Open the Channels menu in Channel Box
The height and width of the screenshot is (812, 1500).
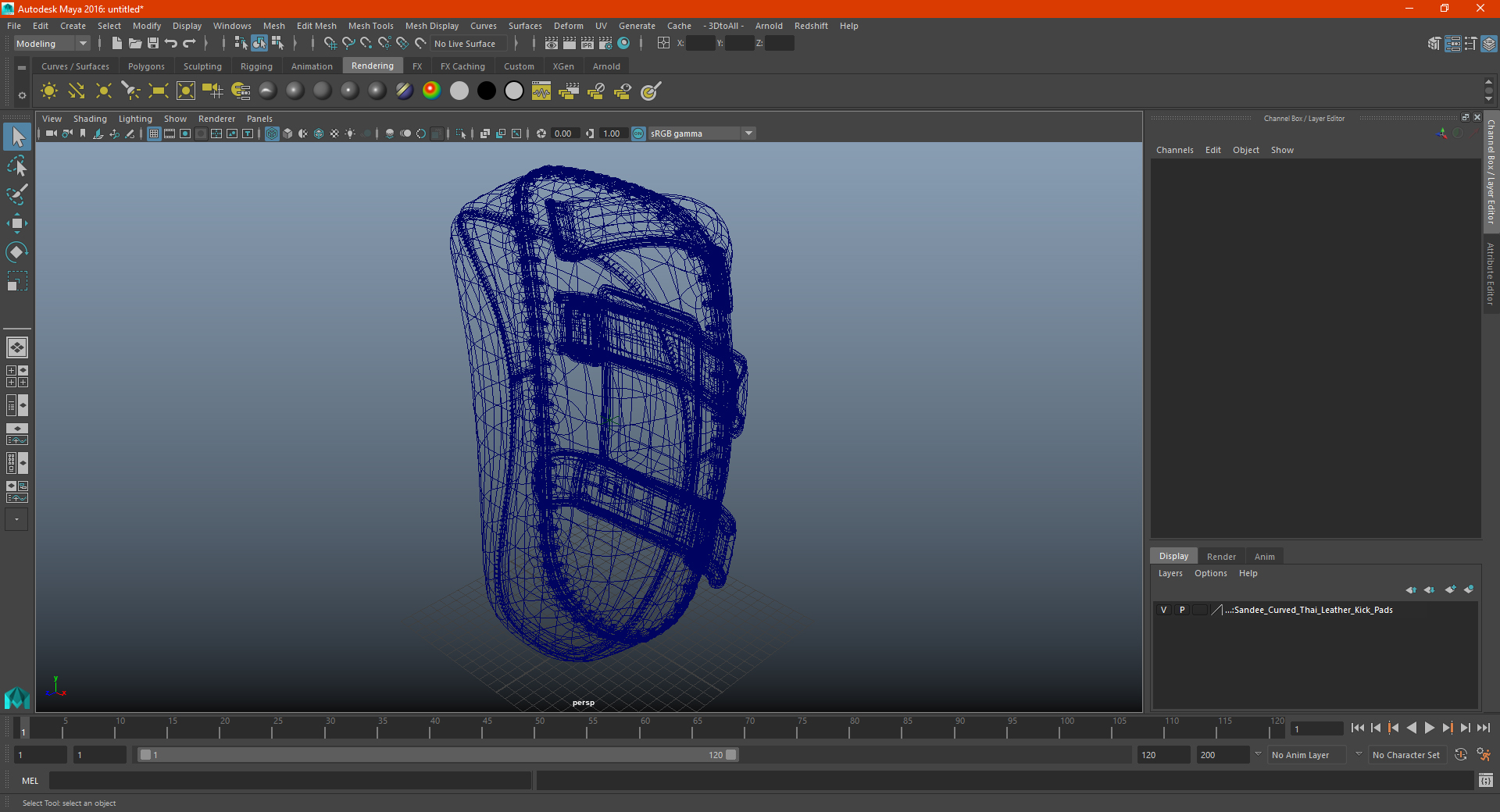pos(1174,150)
